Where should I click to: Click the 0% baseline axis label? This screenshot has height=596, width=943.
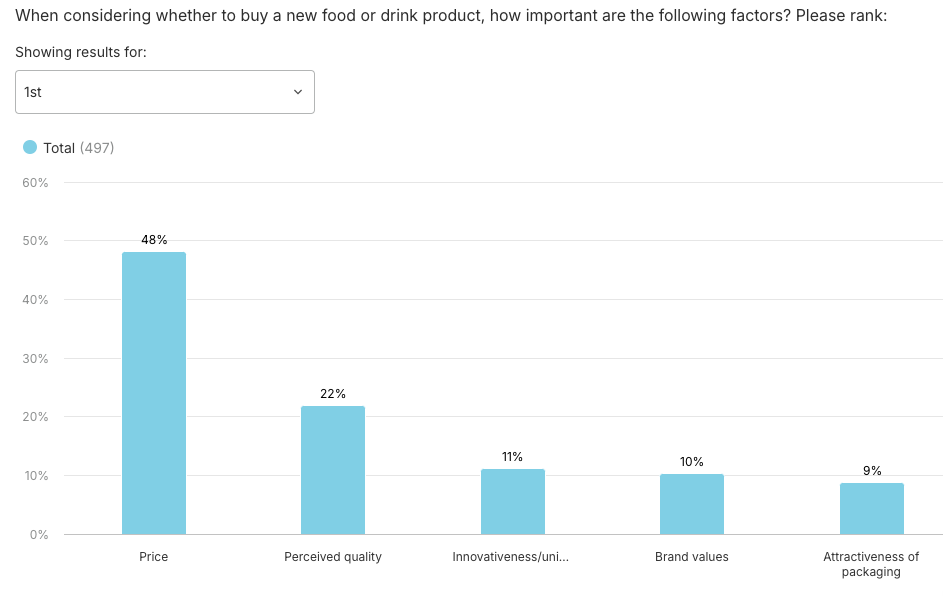[38, 534]
